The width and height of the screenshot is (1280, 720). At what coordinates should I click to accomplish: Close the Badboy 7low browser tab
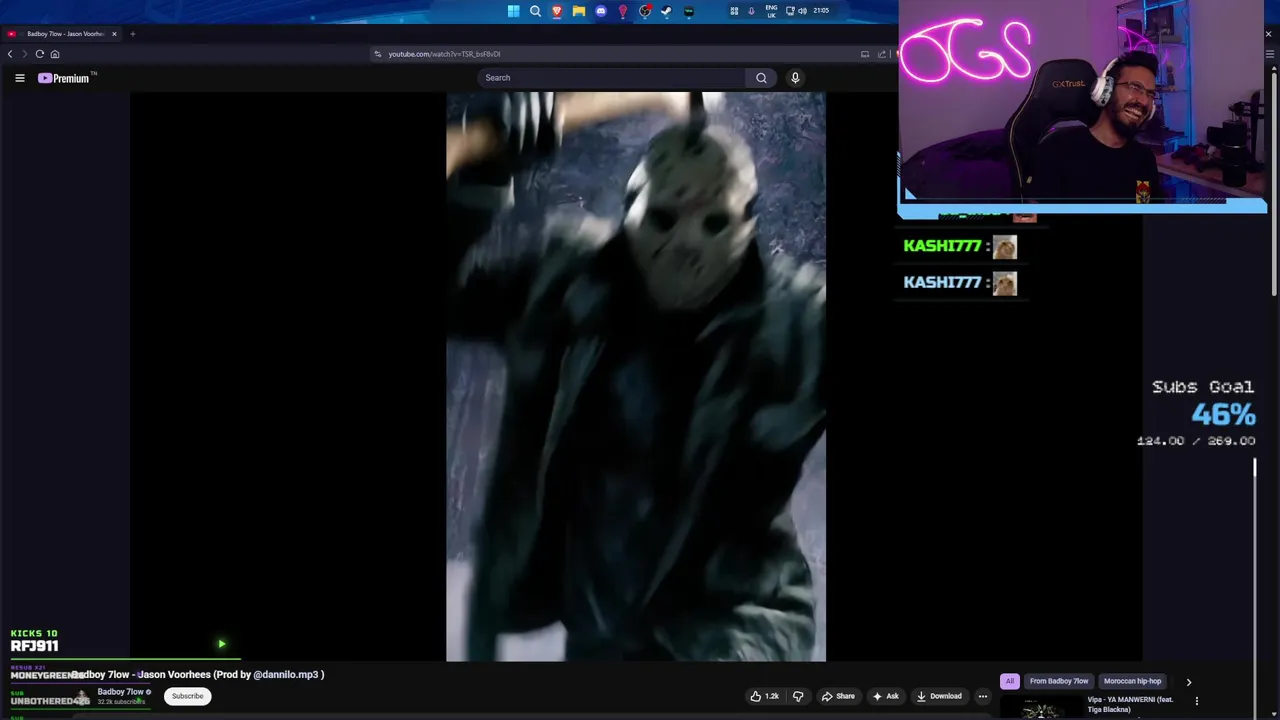click(x=114, y=34)
